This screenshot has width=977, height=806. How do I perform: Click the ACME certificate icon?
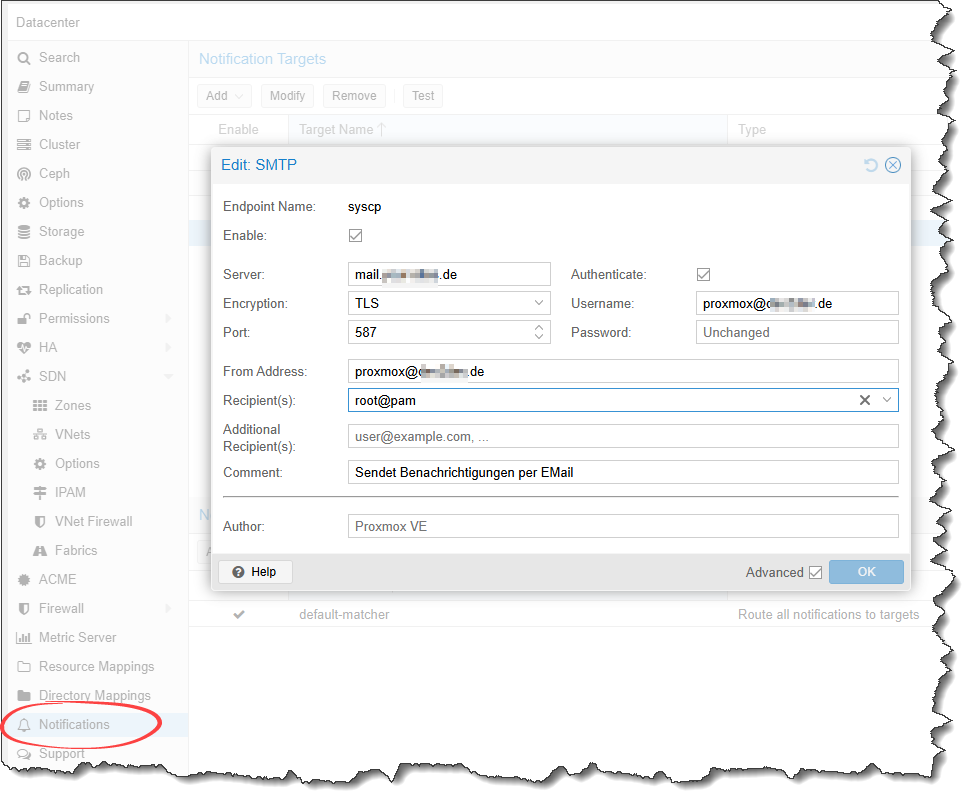24,579
